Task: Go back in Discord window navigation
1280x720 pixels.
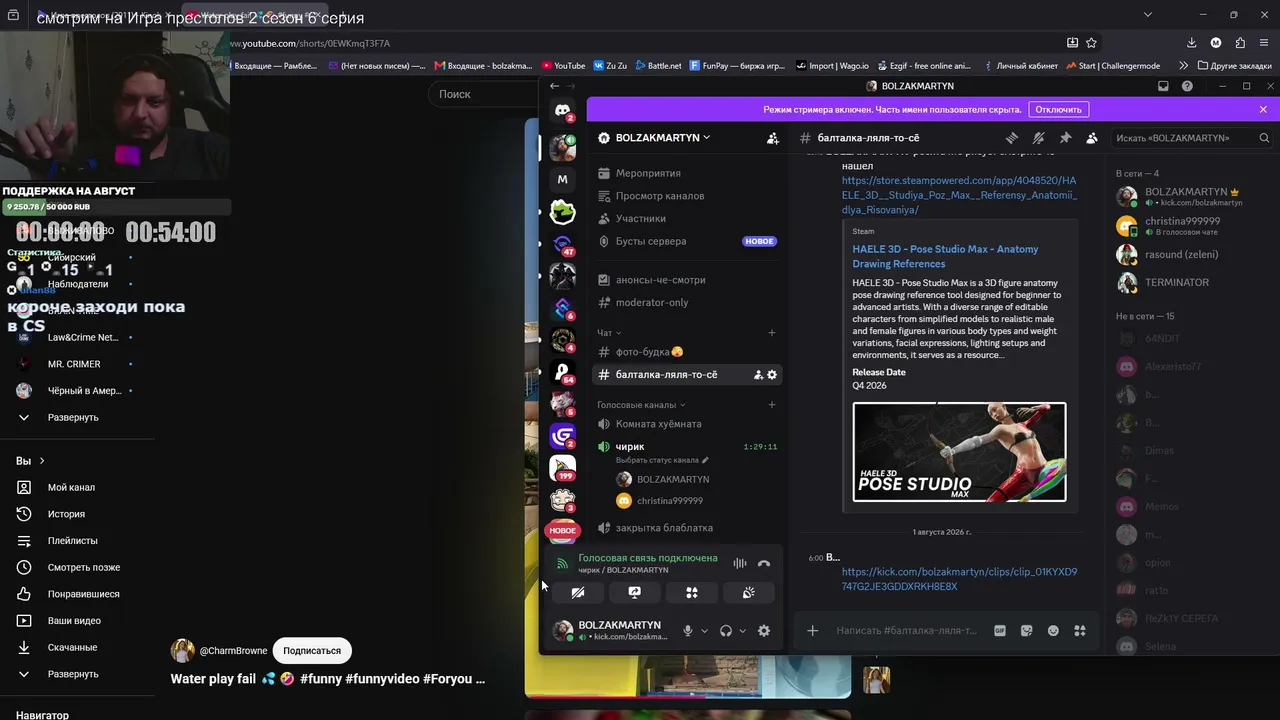Action: click(555, 86)
